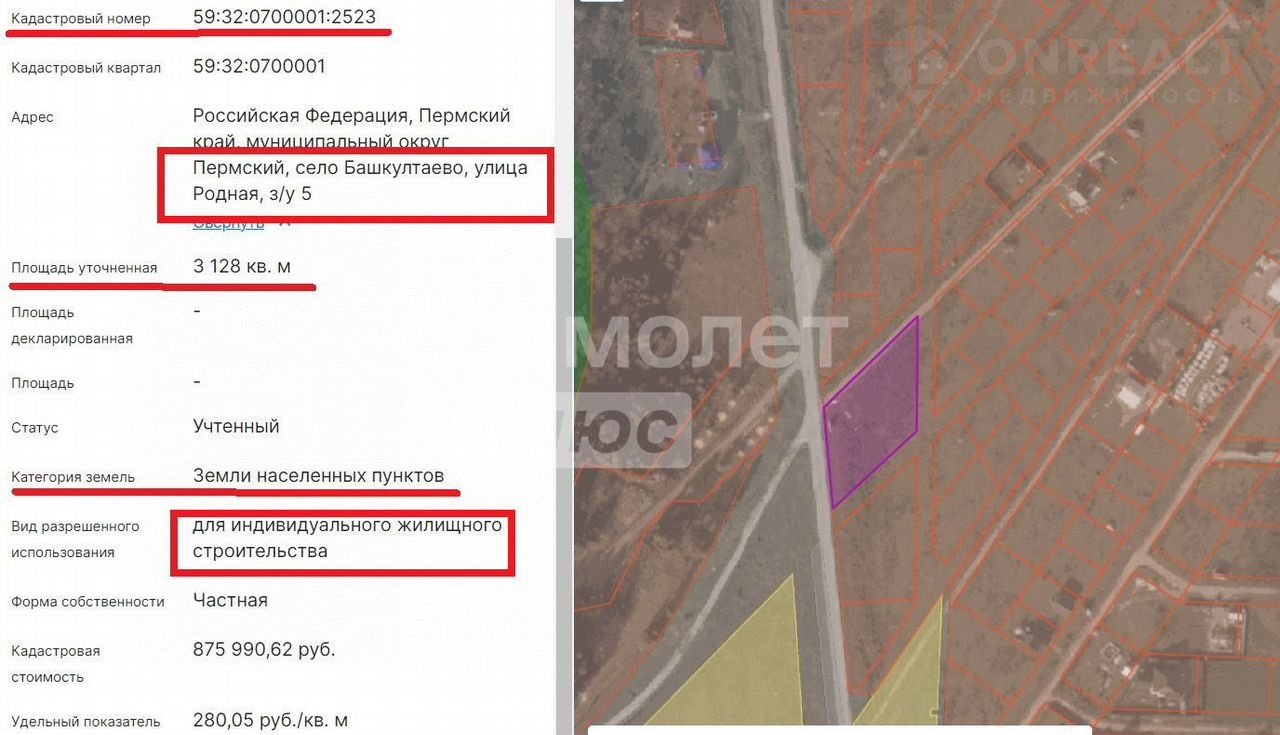The height and width of the screenshot is (735, 1280).
Task: Click the specific indicator 280,05 руб./кв. м
Action: click(270, 720)
